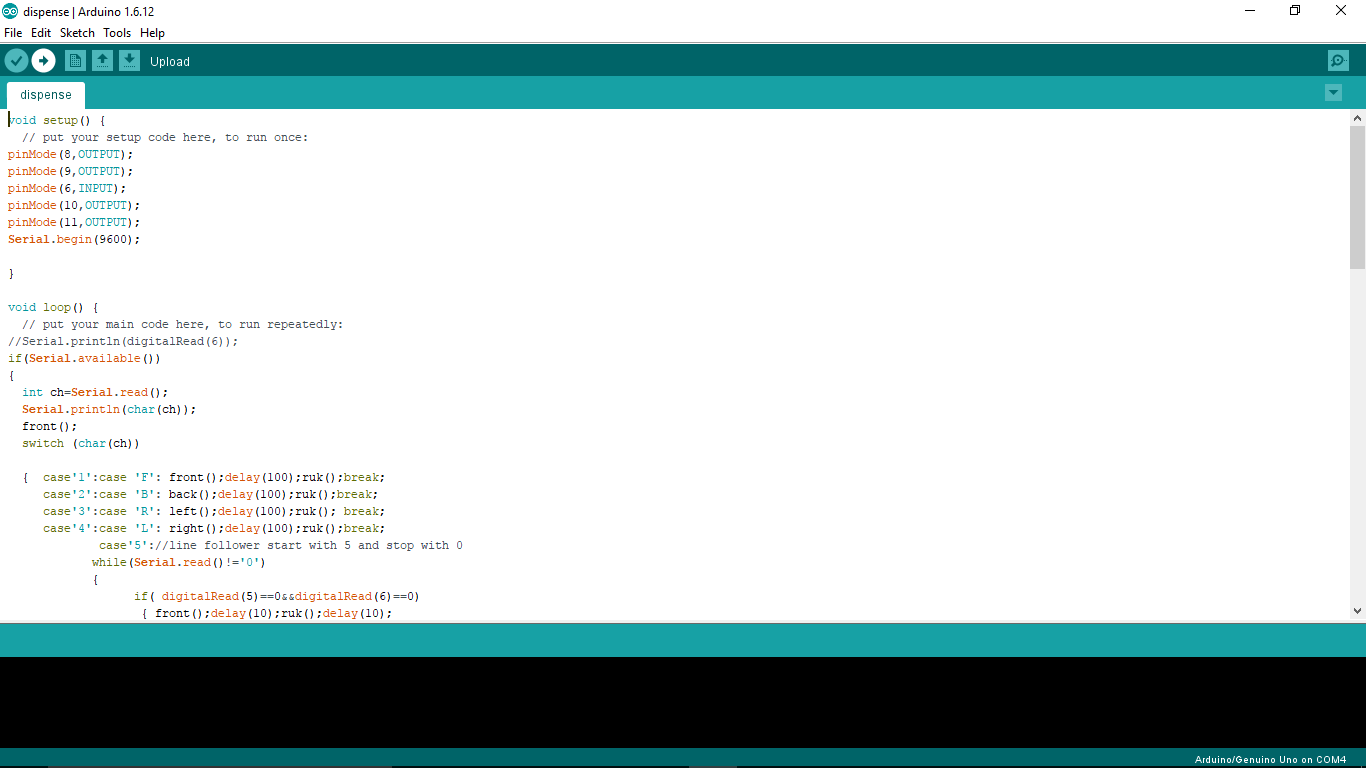Click '// put your setup code here' comment

click(165, 137)
